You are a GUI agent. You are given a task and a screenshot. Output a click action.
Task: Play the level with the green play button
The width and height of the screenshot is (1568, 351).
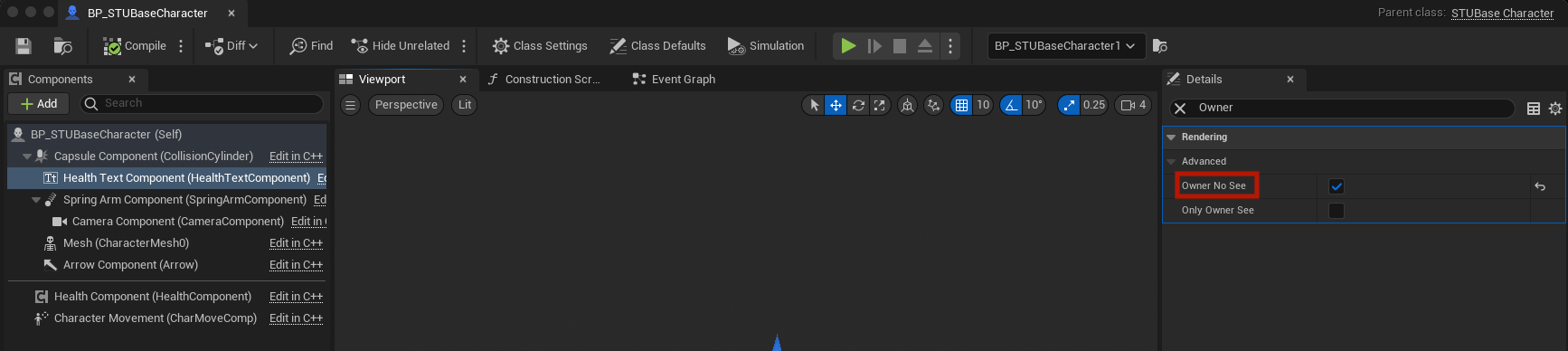point(848,46)
